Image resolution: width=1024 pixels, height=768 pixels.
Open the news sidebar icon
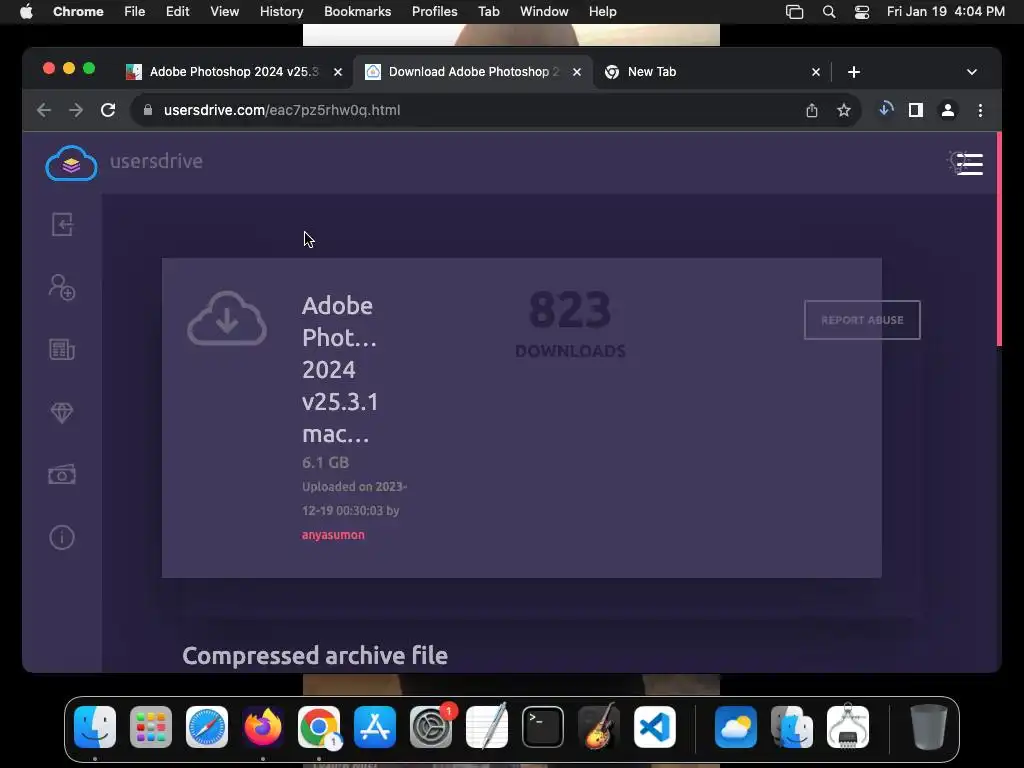click(x=62, y=349)
